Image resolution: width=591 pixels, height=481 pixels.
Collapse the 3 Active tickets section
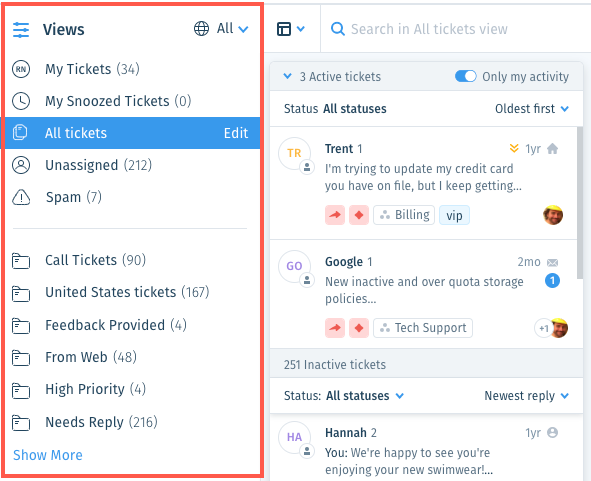click(x=288, y=76)
